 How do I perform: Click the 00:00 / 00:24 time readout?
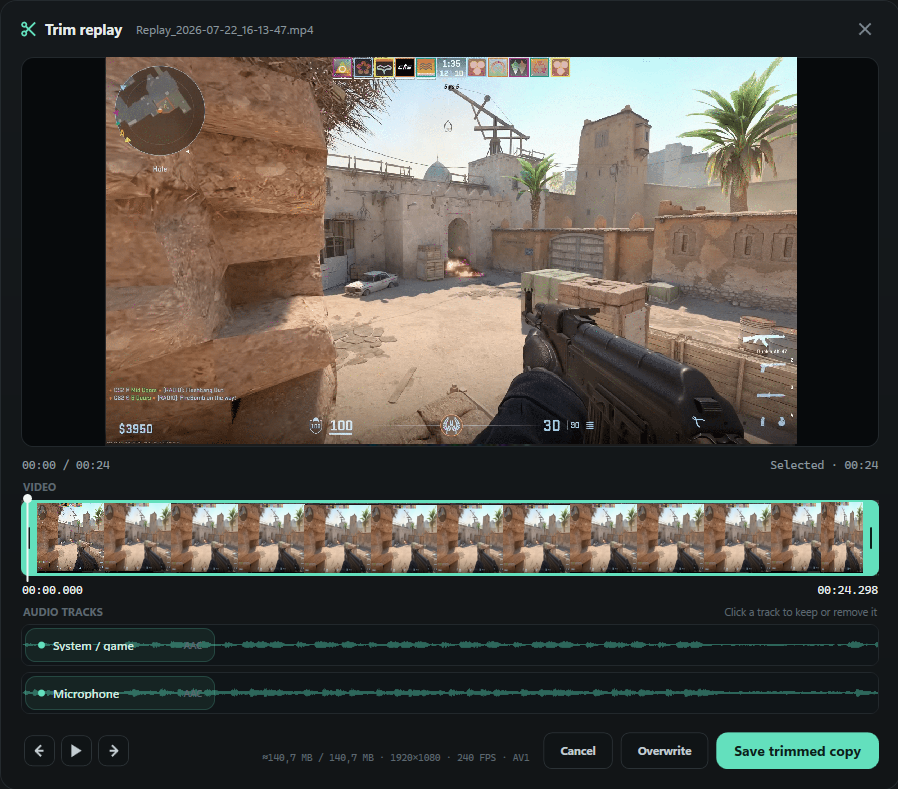[66, 465]
